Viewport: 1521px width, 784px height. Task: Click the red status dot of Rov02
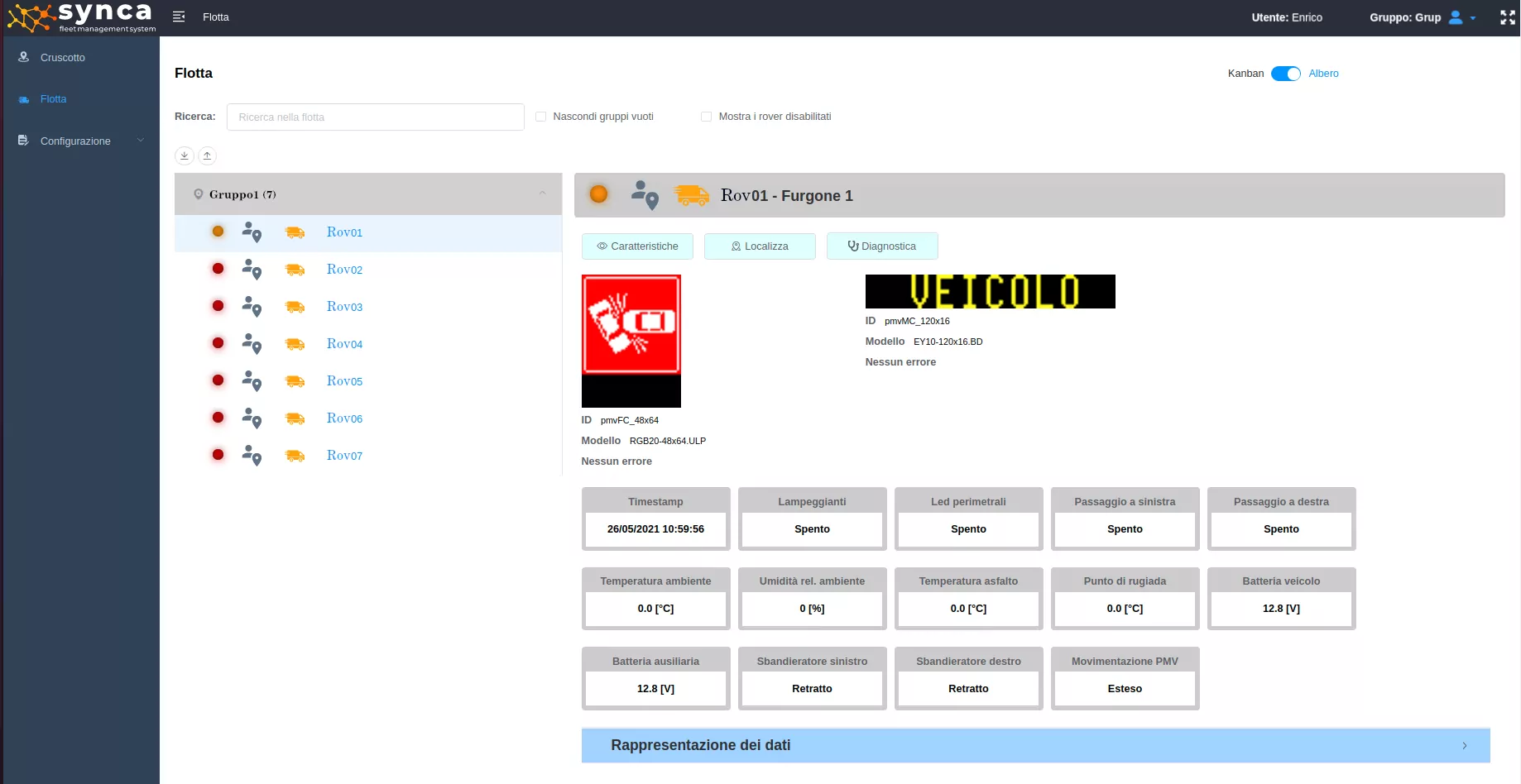[x=218, y=269]
